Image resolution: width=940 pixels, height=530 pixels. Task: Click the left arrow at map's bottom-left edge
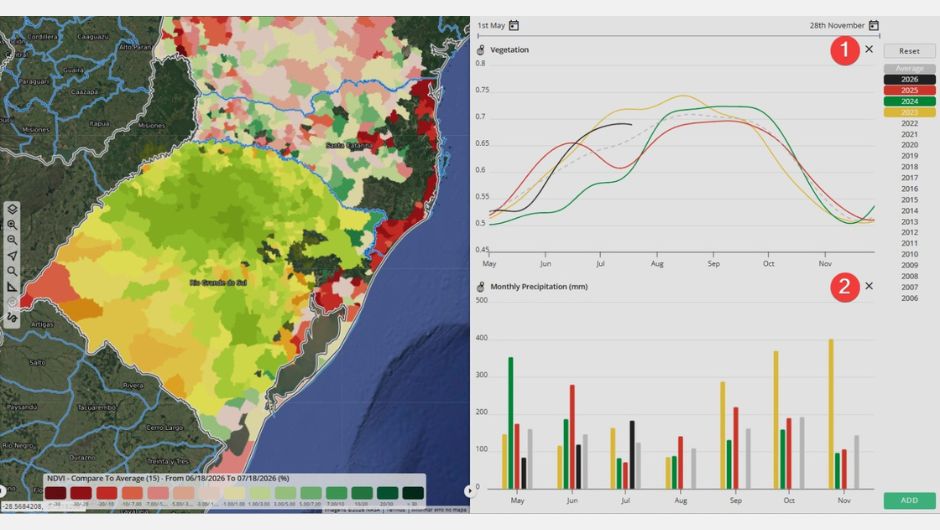pos(2,490)
